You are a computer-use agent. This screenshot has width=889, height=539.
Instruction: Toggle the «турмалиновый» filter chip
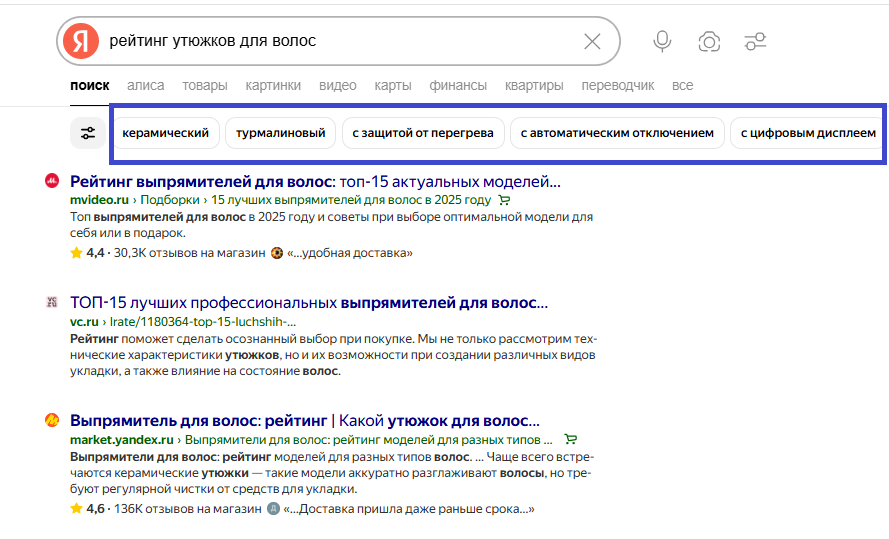pyautogui.click(x=280, y=133)
